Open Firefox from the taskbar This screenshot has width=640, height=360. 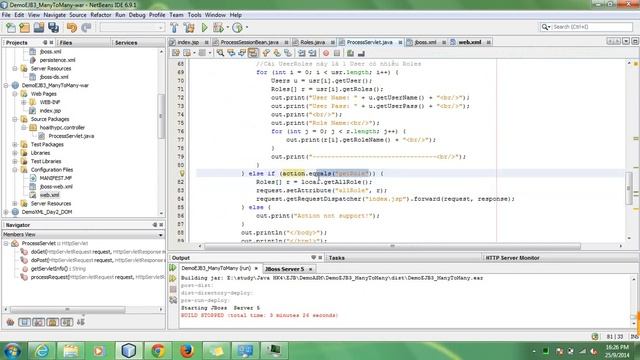coord(187,351)
